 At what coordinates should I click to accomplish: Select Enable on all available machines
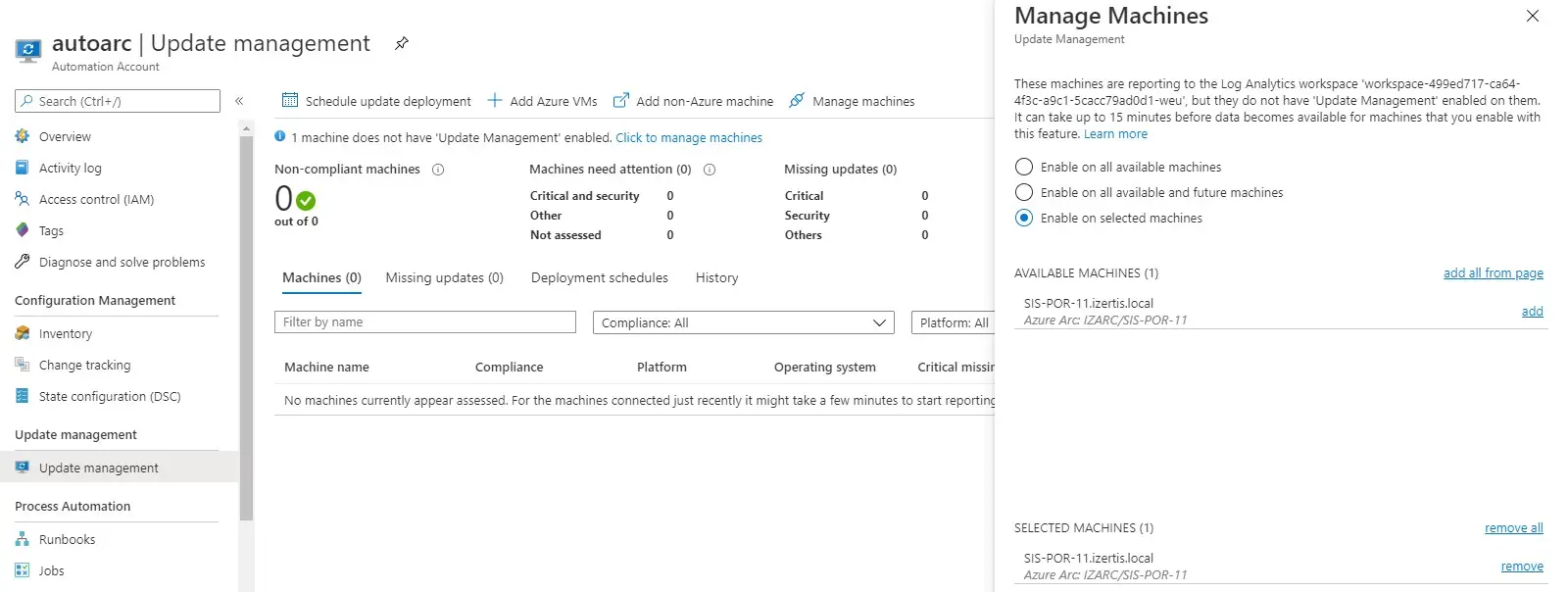pos(1024,167)
